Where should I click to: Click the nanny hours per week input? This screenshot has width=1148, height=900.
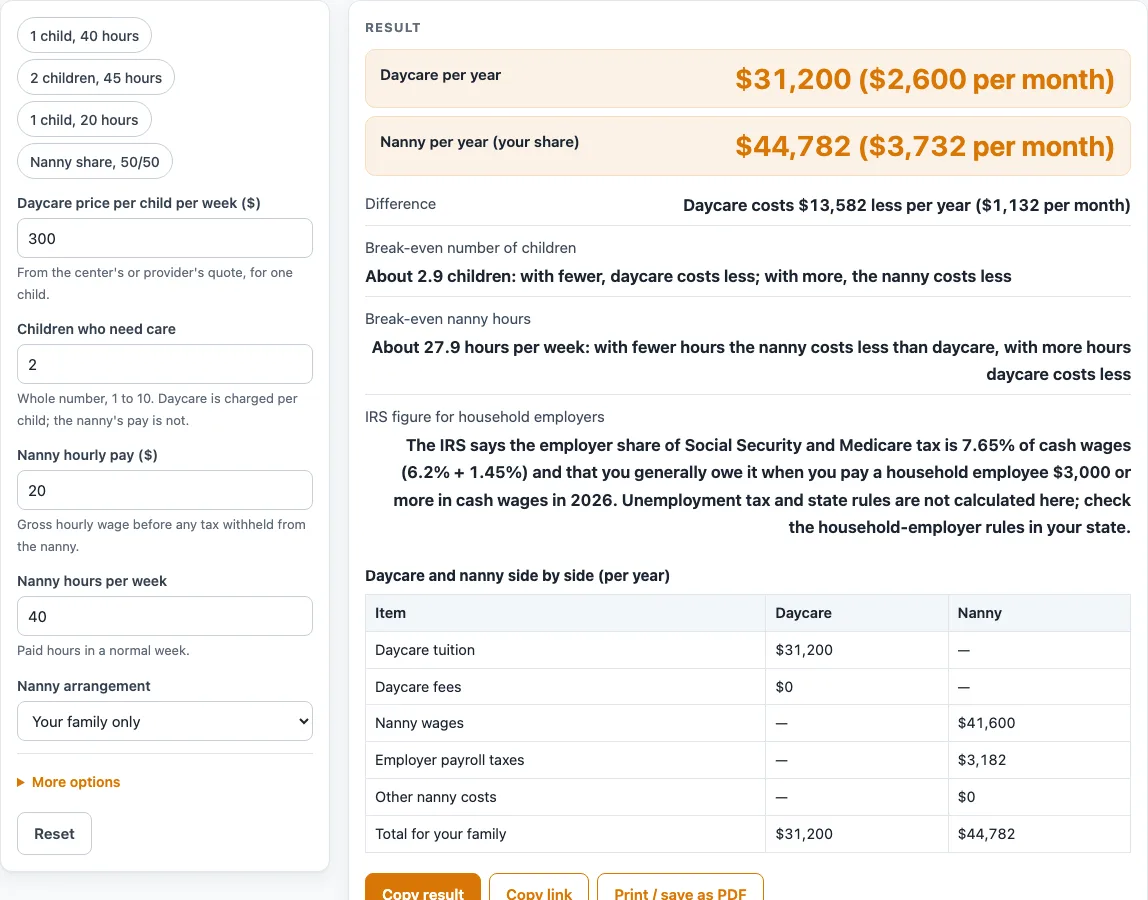click(x=165, y=616)
